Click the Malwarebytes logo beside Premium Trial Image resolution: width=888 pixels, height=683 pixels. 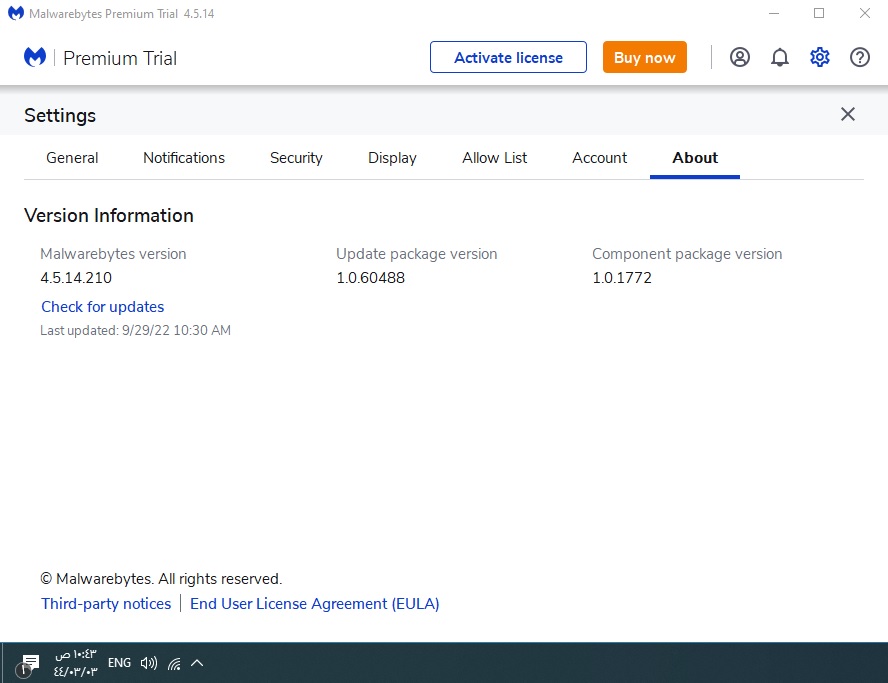(x=35, y=57)
